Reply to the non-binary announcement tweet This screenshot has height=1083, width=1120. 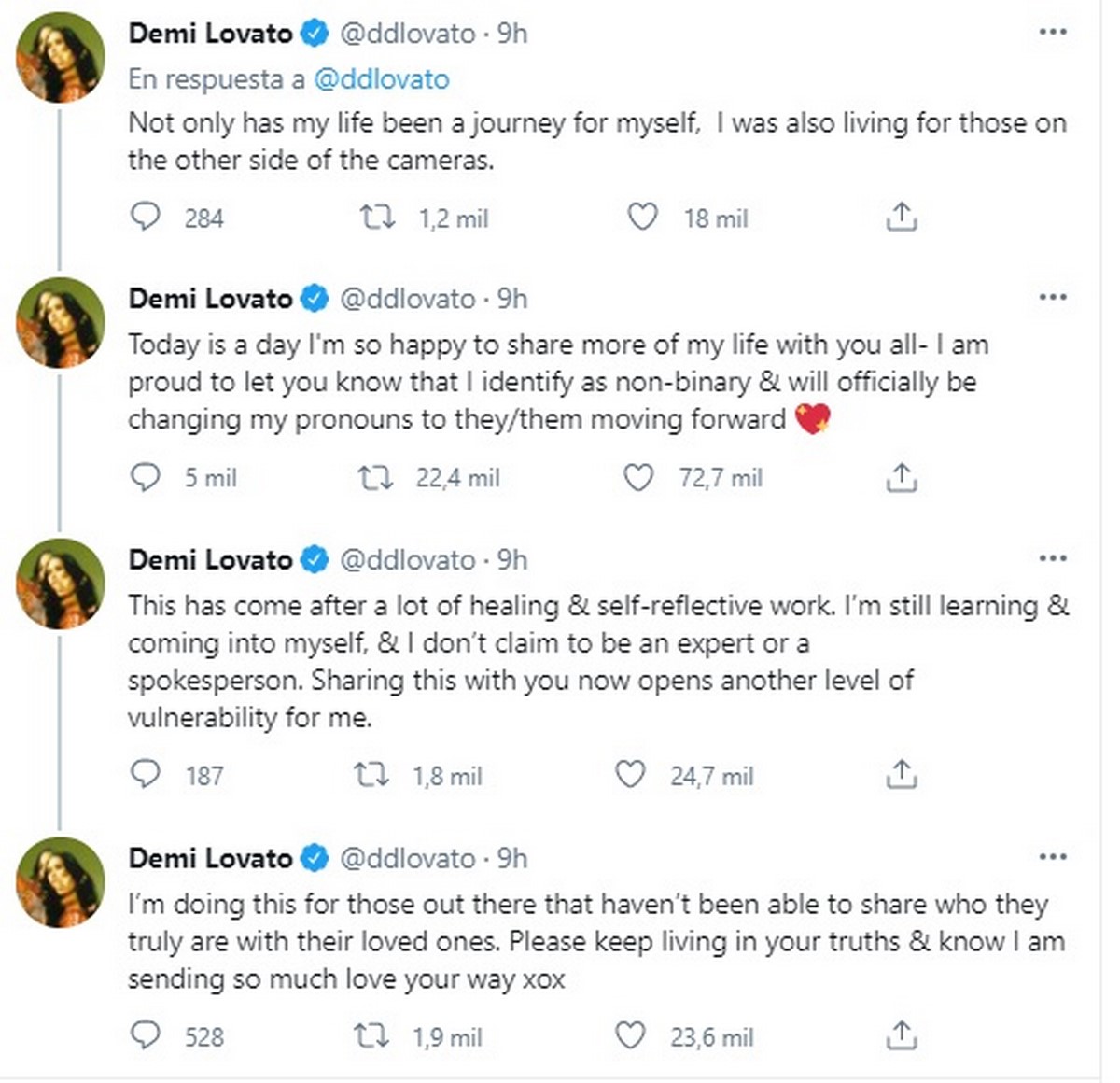(x=145, y=478)
